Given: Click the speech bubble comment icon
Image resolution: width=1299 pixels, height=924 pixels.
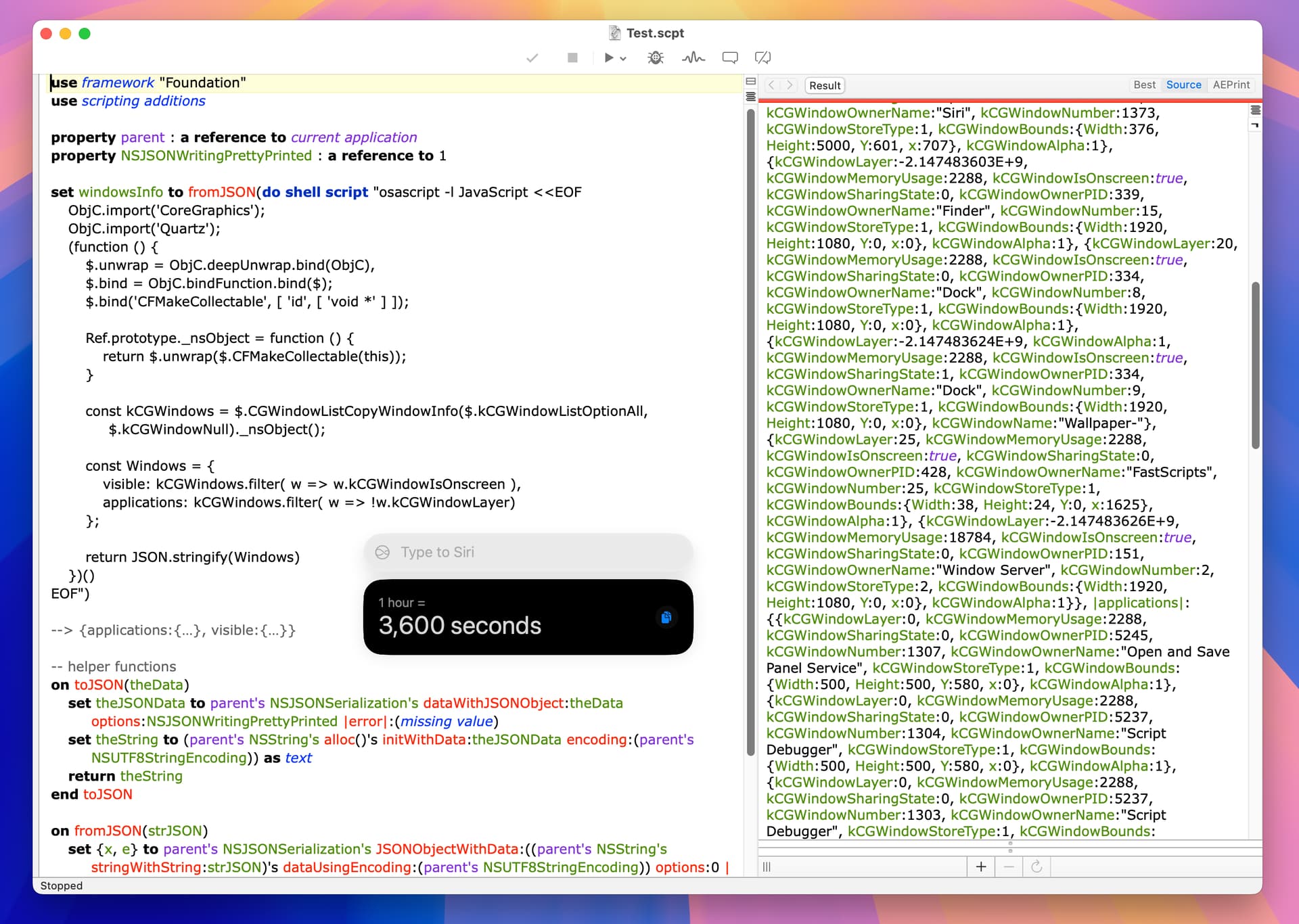Looking at the screenshot, I should [x=730, y=58].
